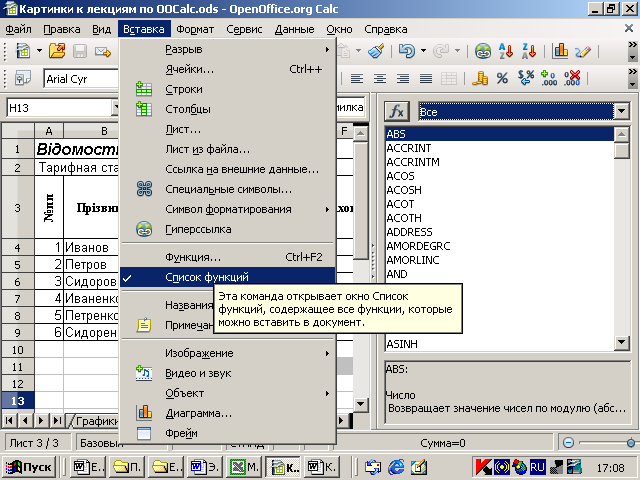This screenshot has width=640, height=480.
Task: Justify text alignment icon
Action: click(426, 78)
